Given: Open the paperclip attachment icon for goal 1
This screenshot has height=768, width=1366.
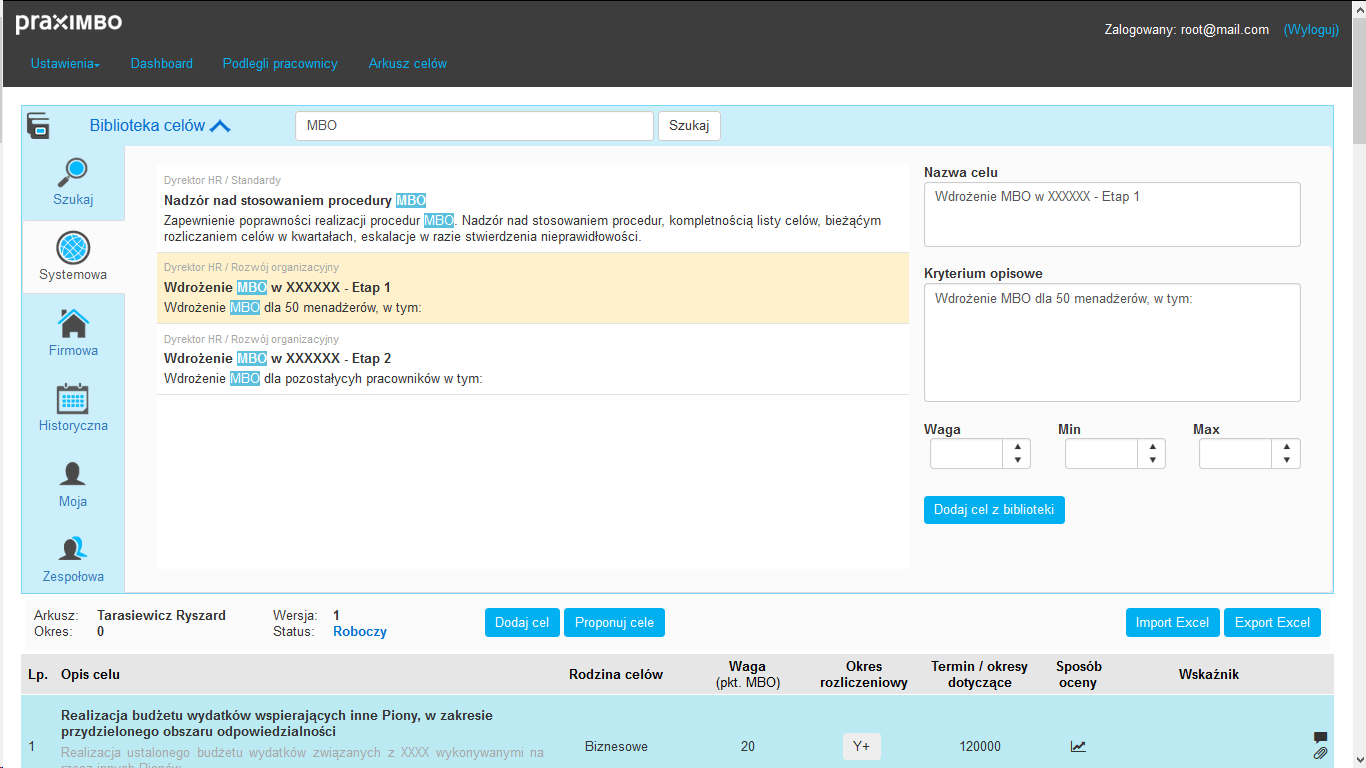Looking at the screenshot, I should (1320, 753).
